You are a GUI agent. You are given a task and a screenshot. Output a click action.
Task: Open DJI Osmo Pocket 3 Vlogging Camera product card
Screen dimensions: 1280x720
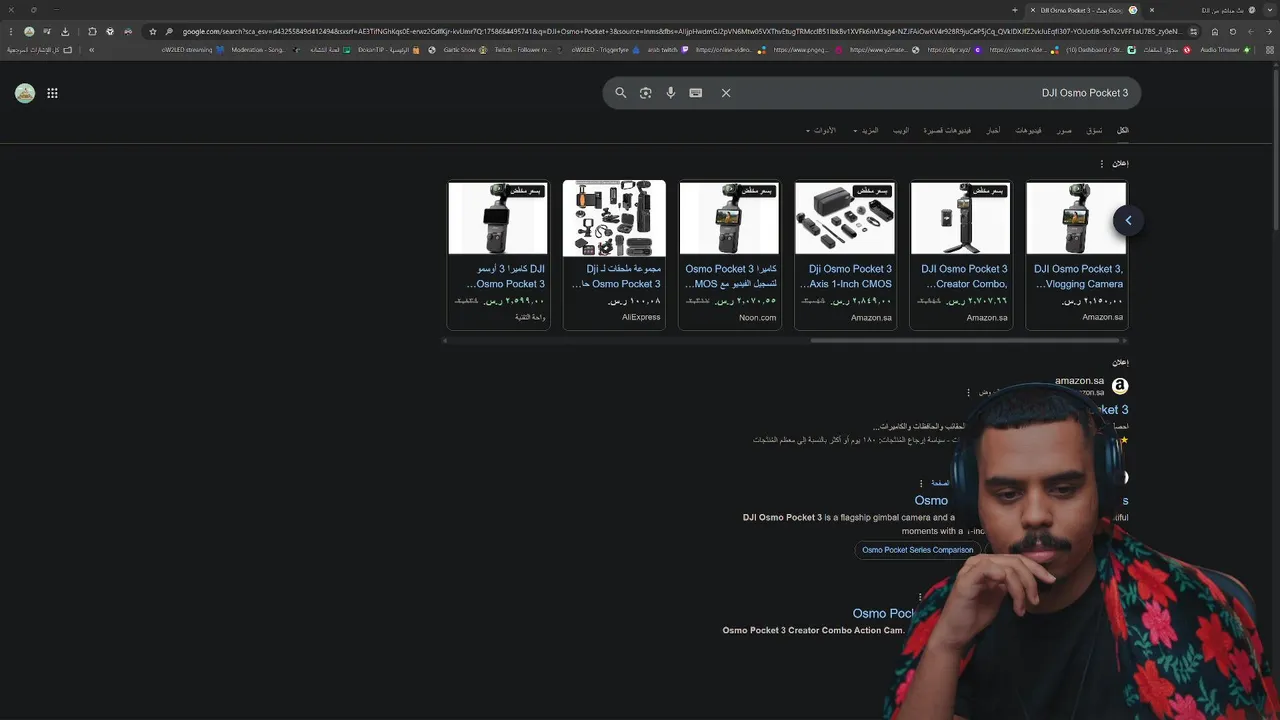coord(1077,254)
